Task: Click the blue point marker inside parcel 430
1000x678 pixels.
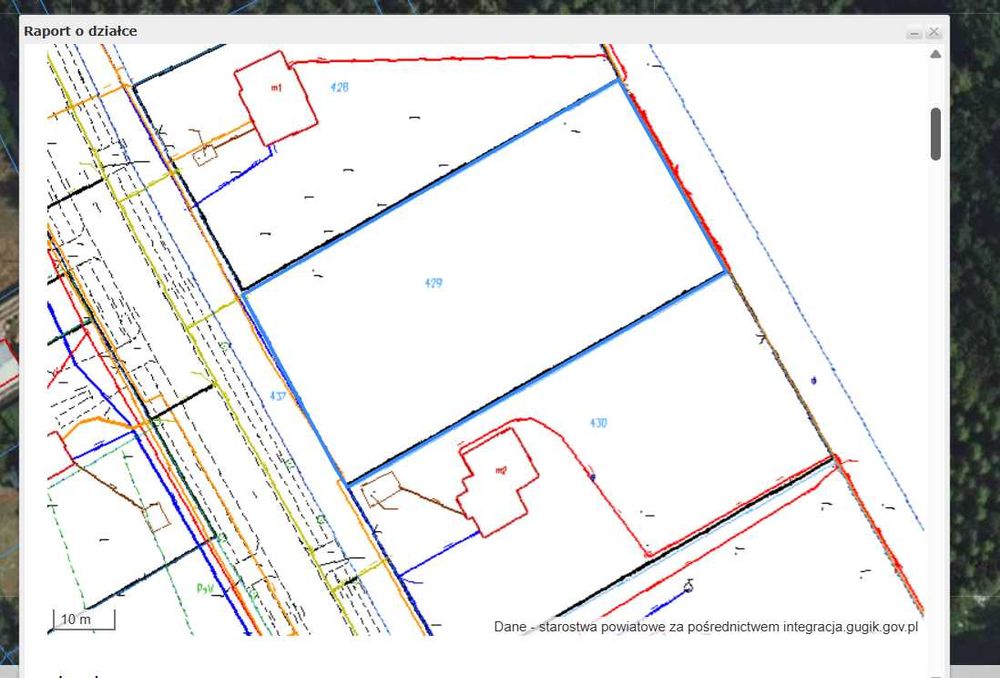Action: point(592,476)
